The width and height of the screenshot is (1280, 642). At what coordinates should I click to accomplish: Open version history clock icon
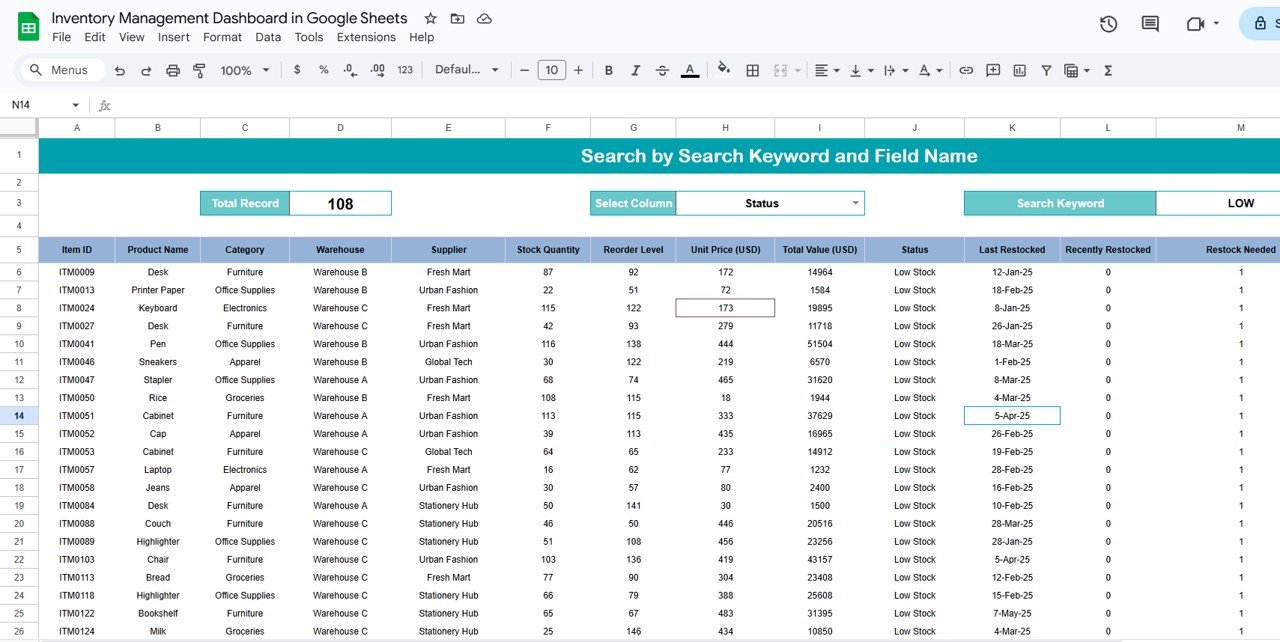tap(1108, 24)
